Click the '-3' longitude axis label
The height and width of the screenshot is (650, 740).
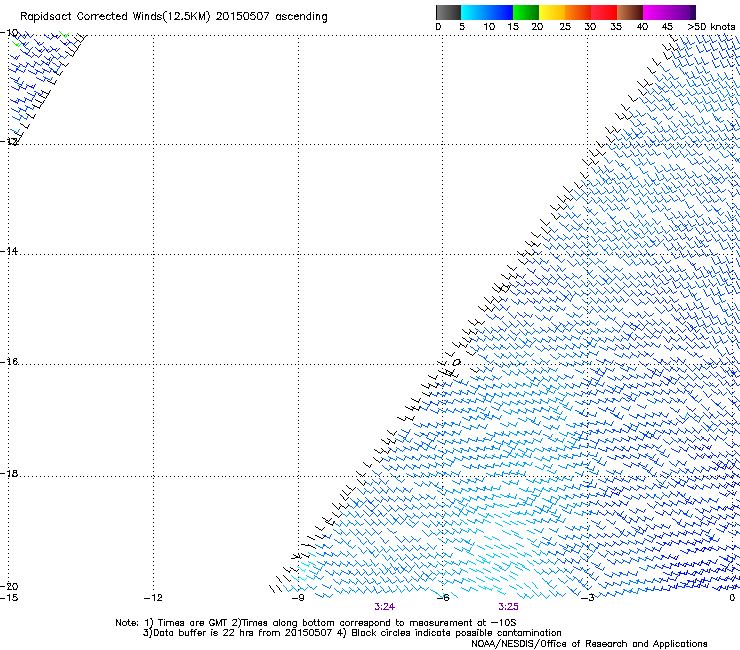(x=587, y=598)
